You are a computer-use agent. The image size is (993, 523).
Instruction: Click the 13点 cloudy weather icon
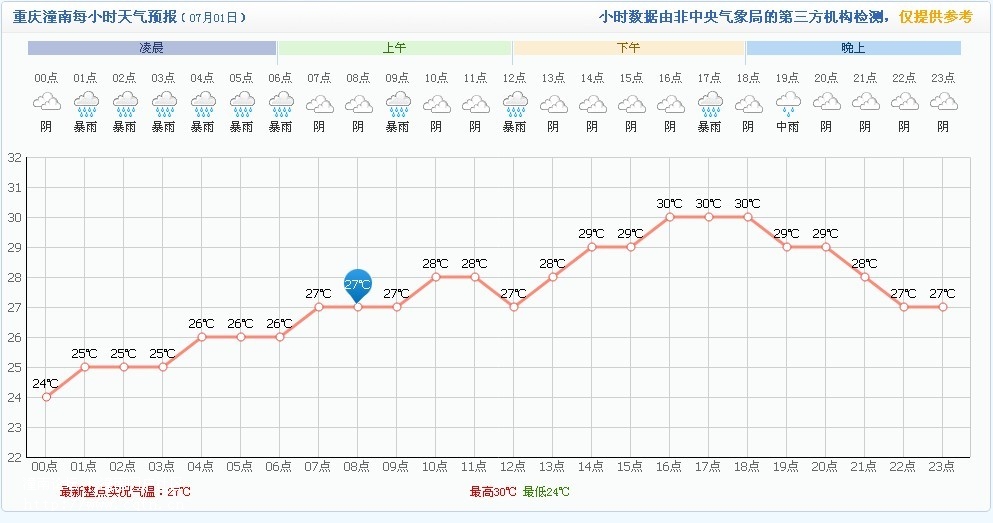(x=554, y=102)
